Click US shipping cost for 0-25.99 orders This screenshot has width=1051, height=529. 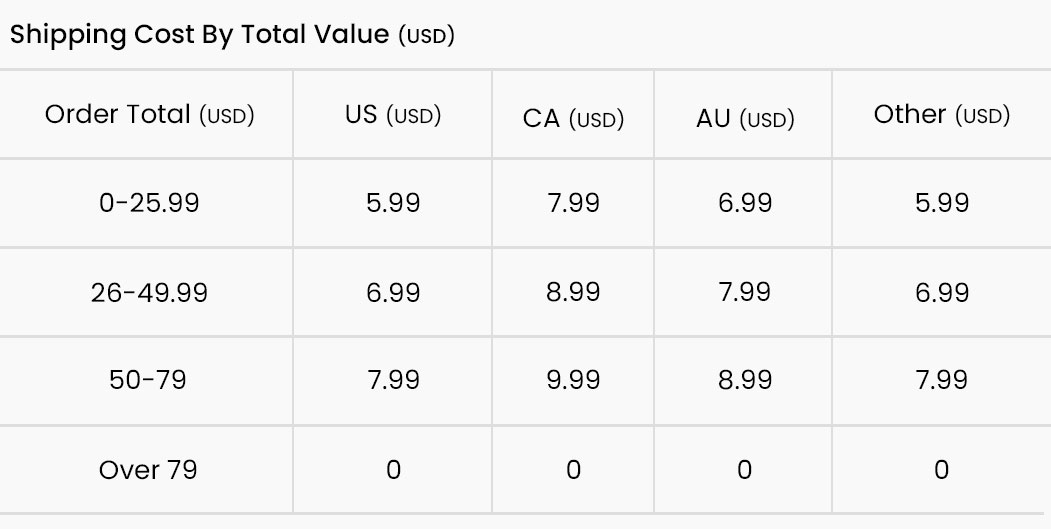point(393,203)
